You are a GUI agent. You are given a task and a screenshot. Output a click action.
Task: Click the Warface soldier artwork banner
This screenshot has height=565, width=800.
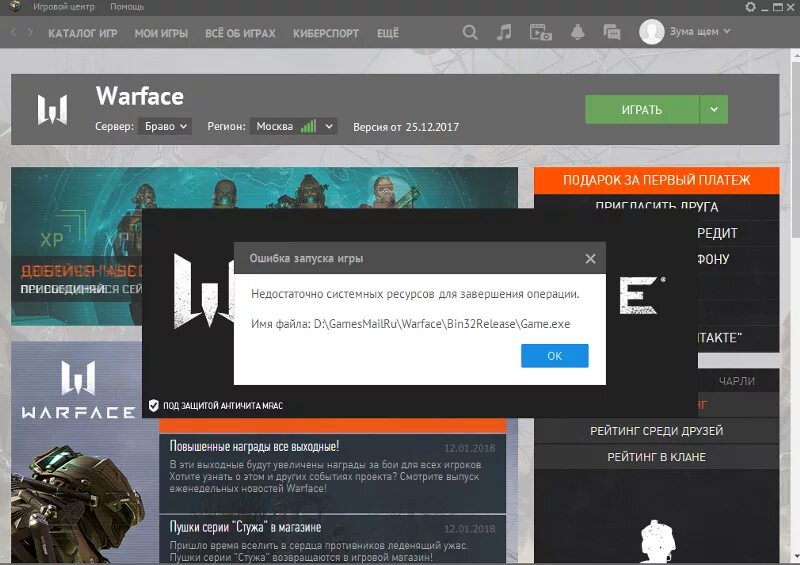(77, 452)
